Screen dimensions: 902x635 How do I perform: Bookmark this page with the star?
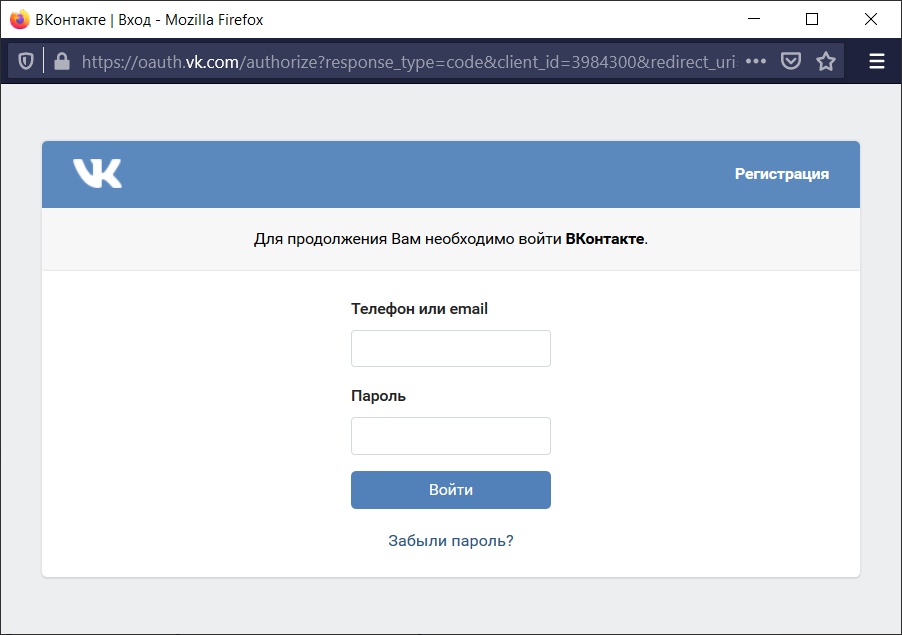click(825, 61)
